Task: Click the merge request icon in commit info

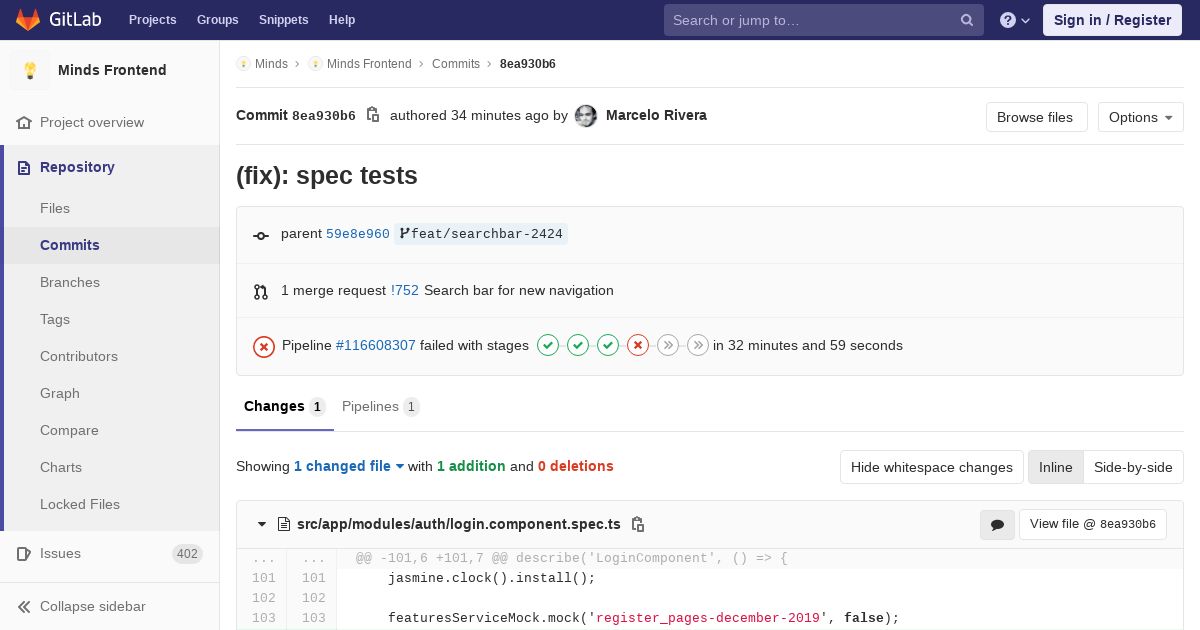Action: (261, 291)
